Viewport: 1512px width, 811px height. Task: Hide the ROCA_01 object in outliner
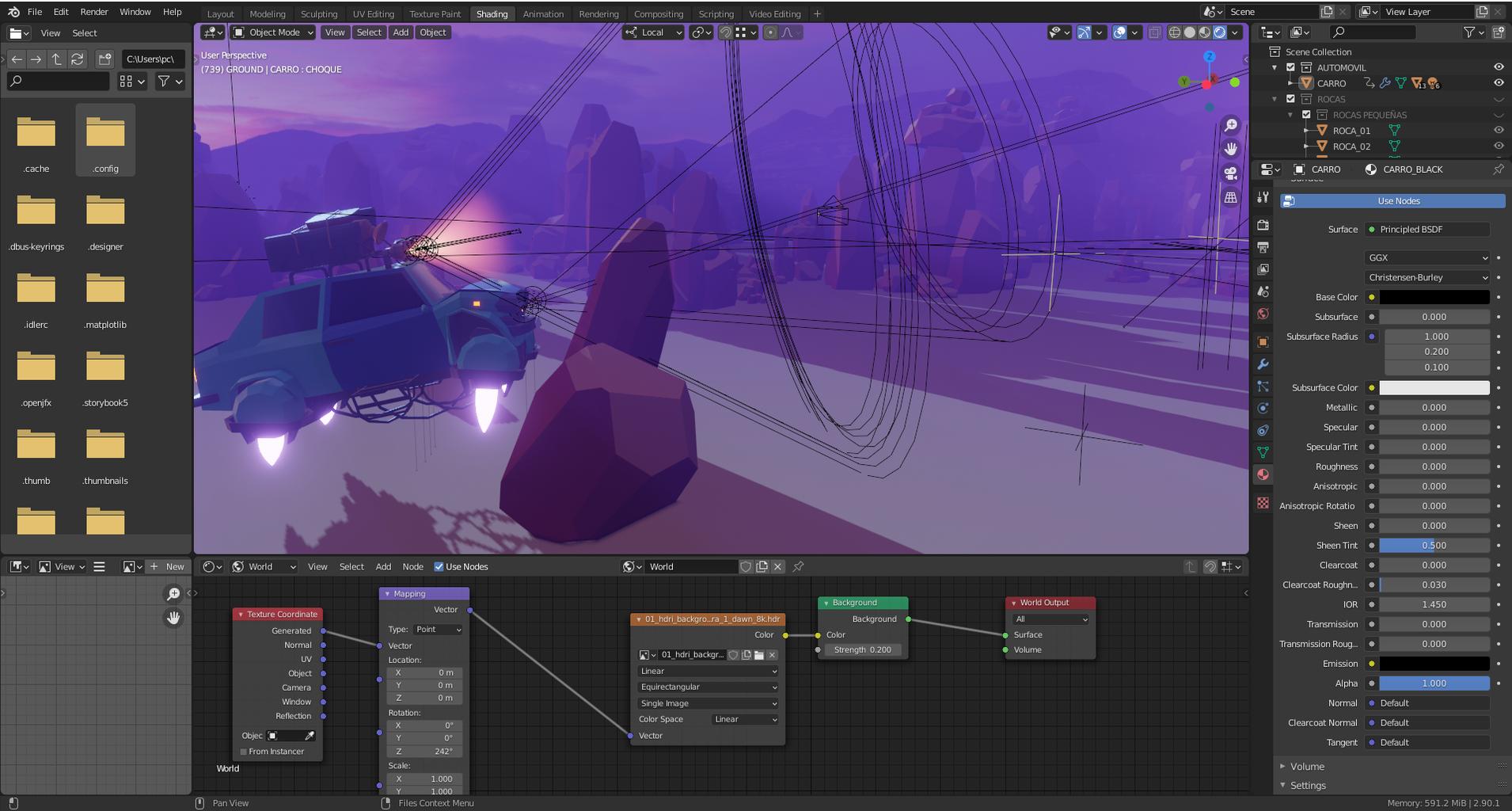[x=1498, y=131]
